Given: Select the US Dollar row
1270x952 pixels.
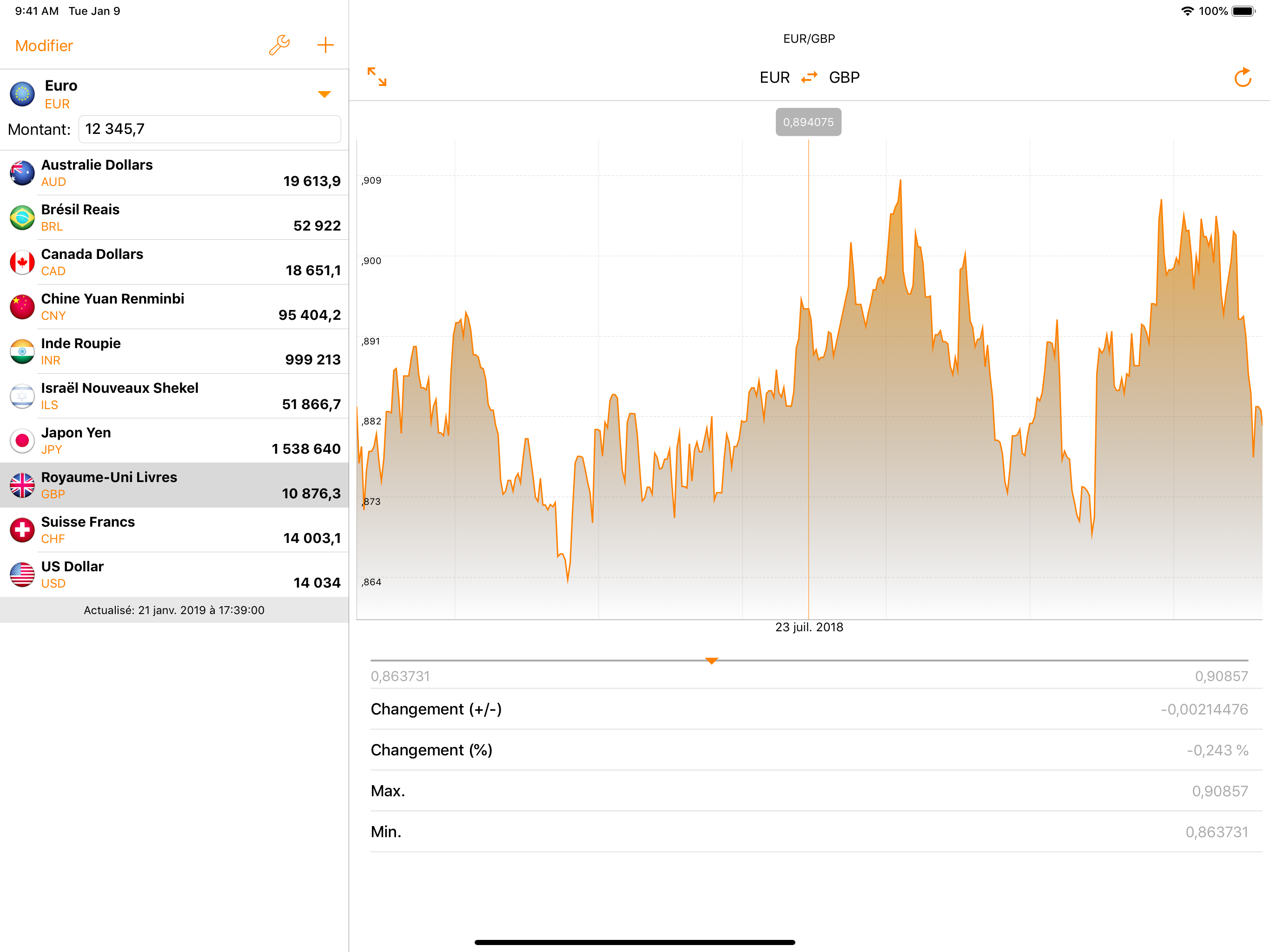Looking at the screenshot, I should 174,574.
